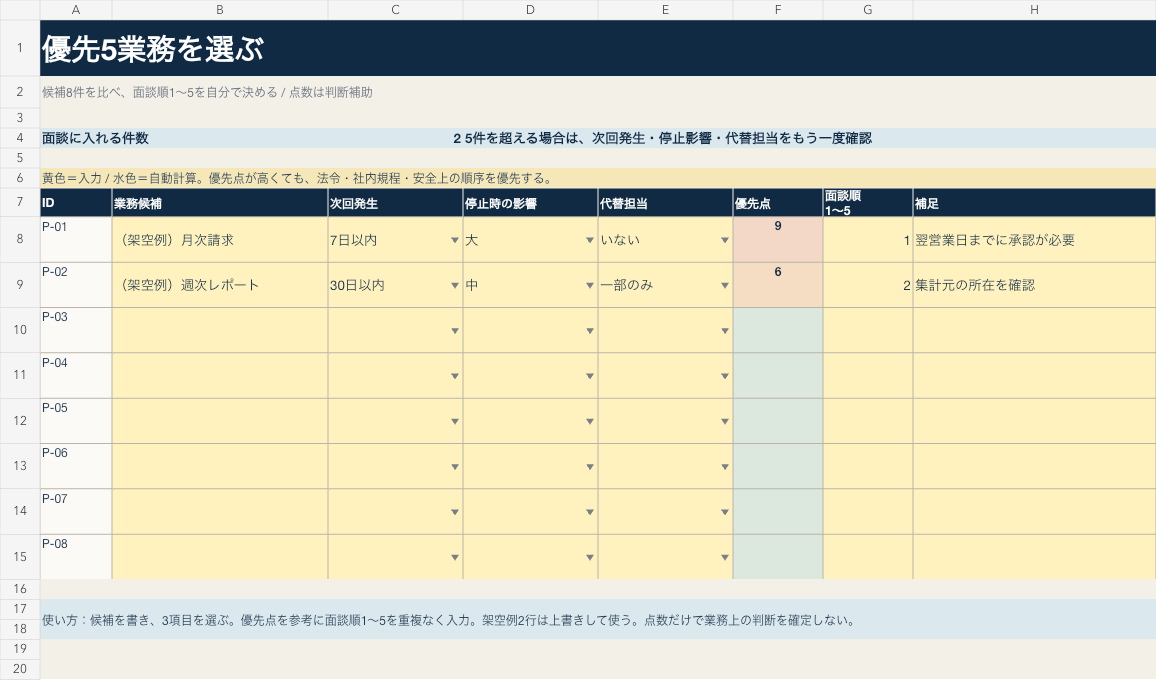
Task: Click empty 業務候補 input cell for P-03
Action: tap(220, 330)
